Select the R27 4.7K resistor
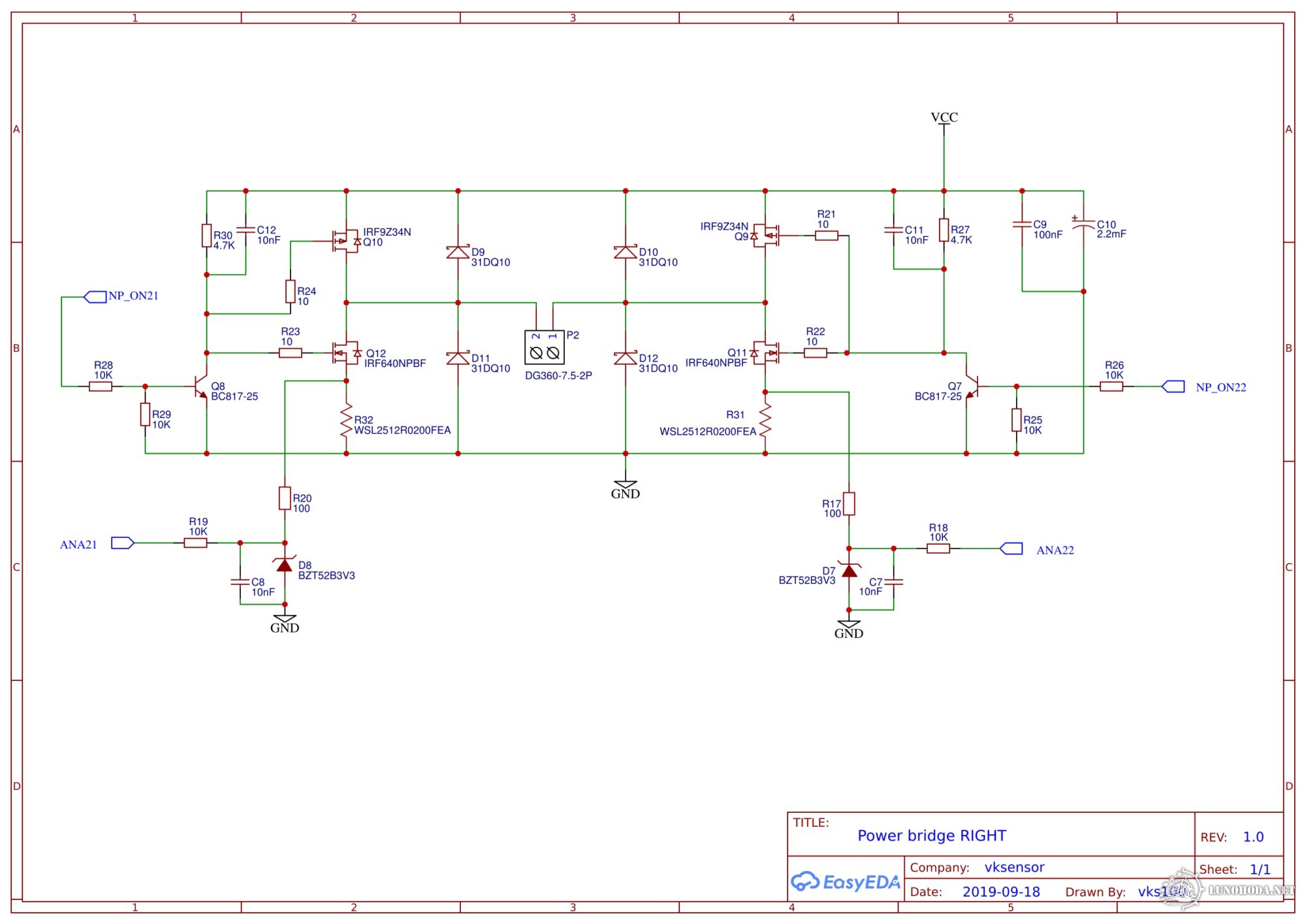 [x=944, y=230]
